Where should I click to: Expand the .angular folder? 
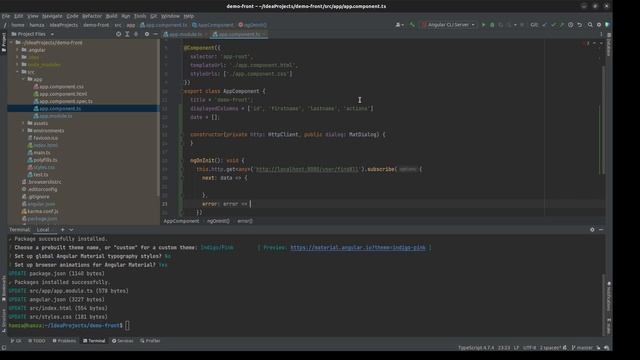coord(18,50)
